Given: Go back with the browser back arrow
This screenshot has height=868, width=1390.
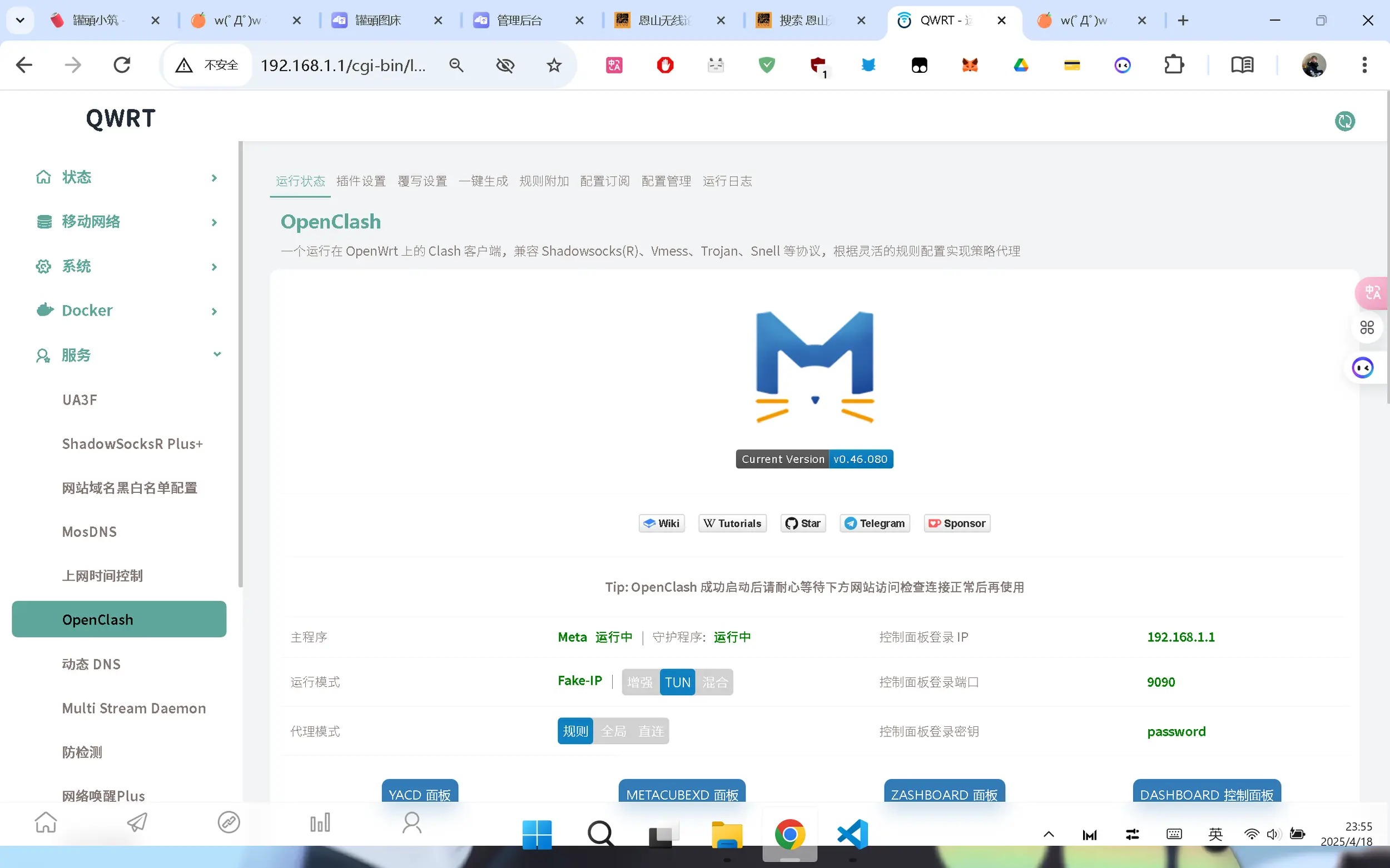Looking at the screenshot, I should [x=24, y=65].
